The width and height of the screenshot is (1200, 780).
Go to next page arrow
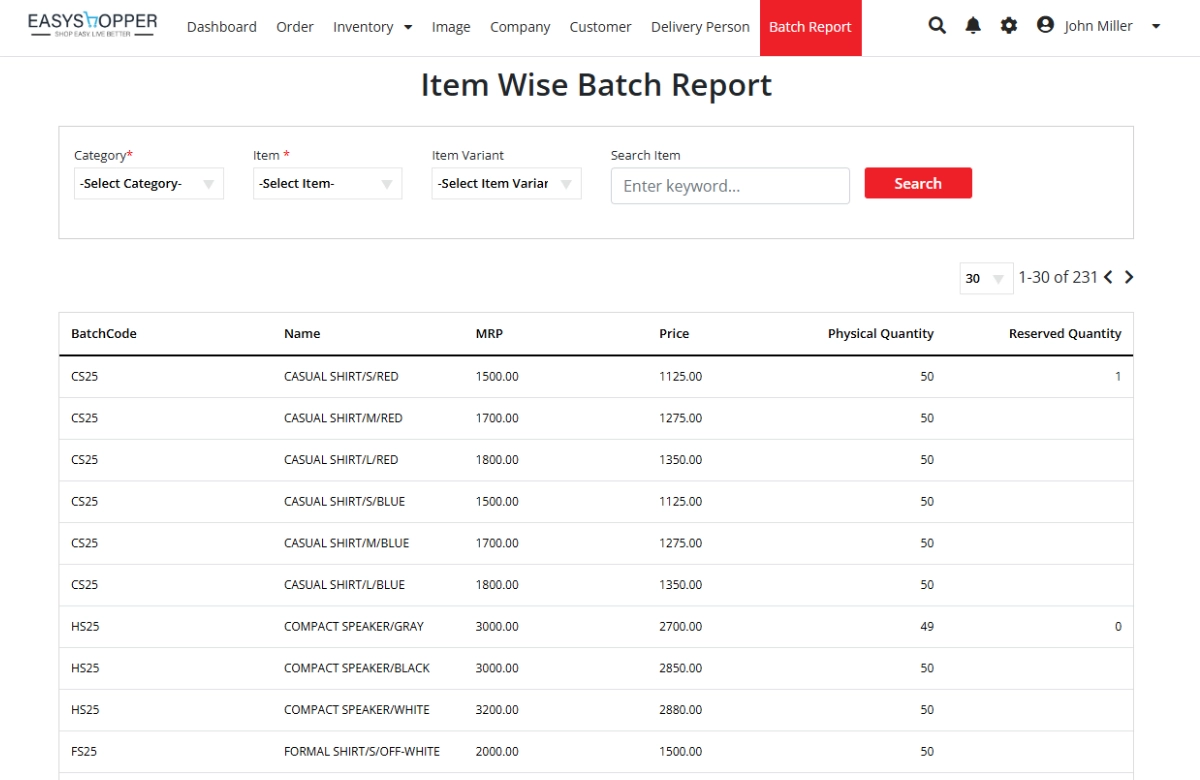[x=1129, y=278]
